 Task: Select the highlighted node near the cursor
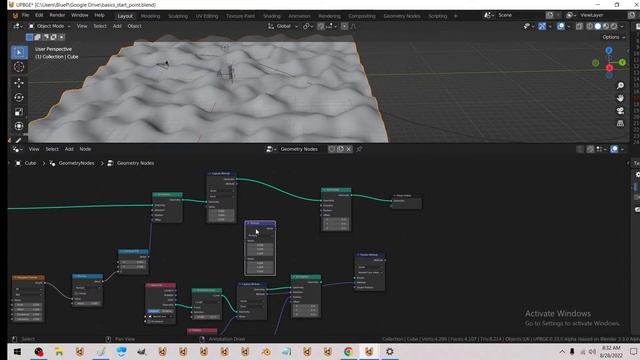pos(260,248)
